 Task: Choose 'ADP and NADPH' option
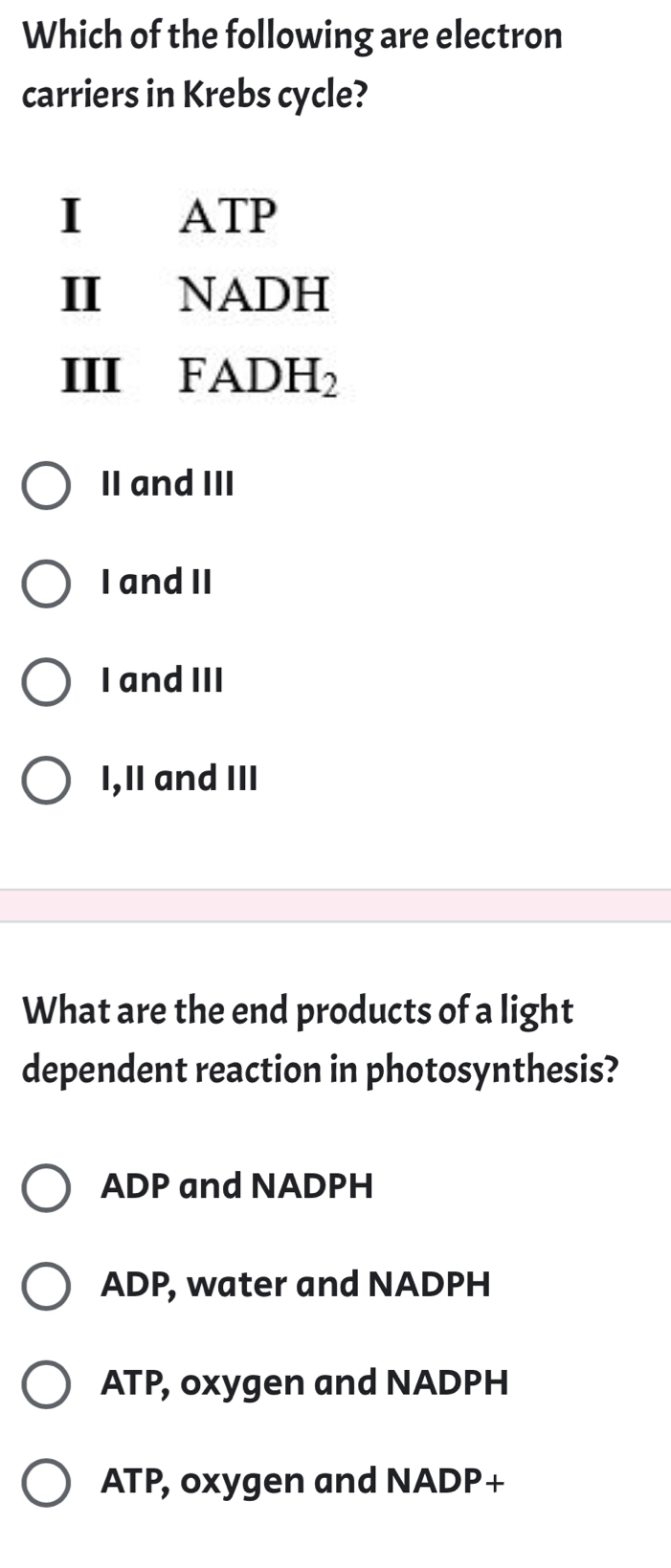pos(47,1187)
